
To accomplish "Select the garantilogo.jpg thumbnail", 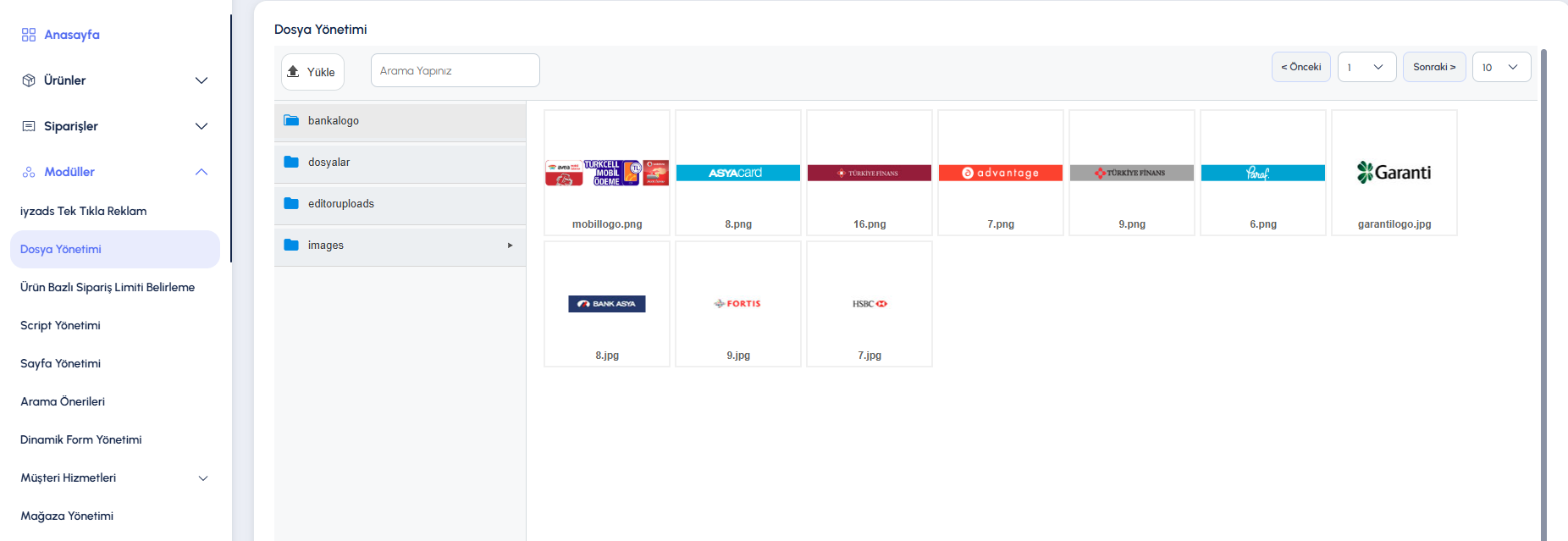I will (x=1394, y=173).
